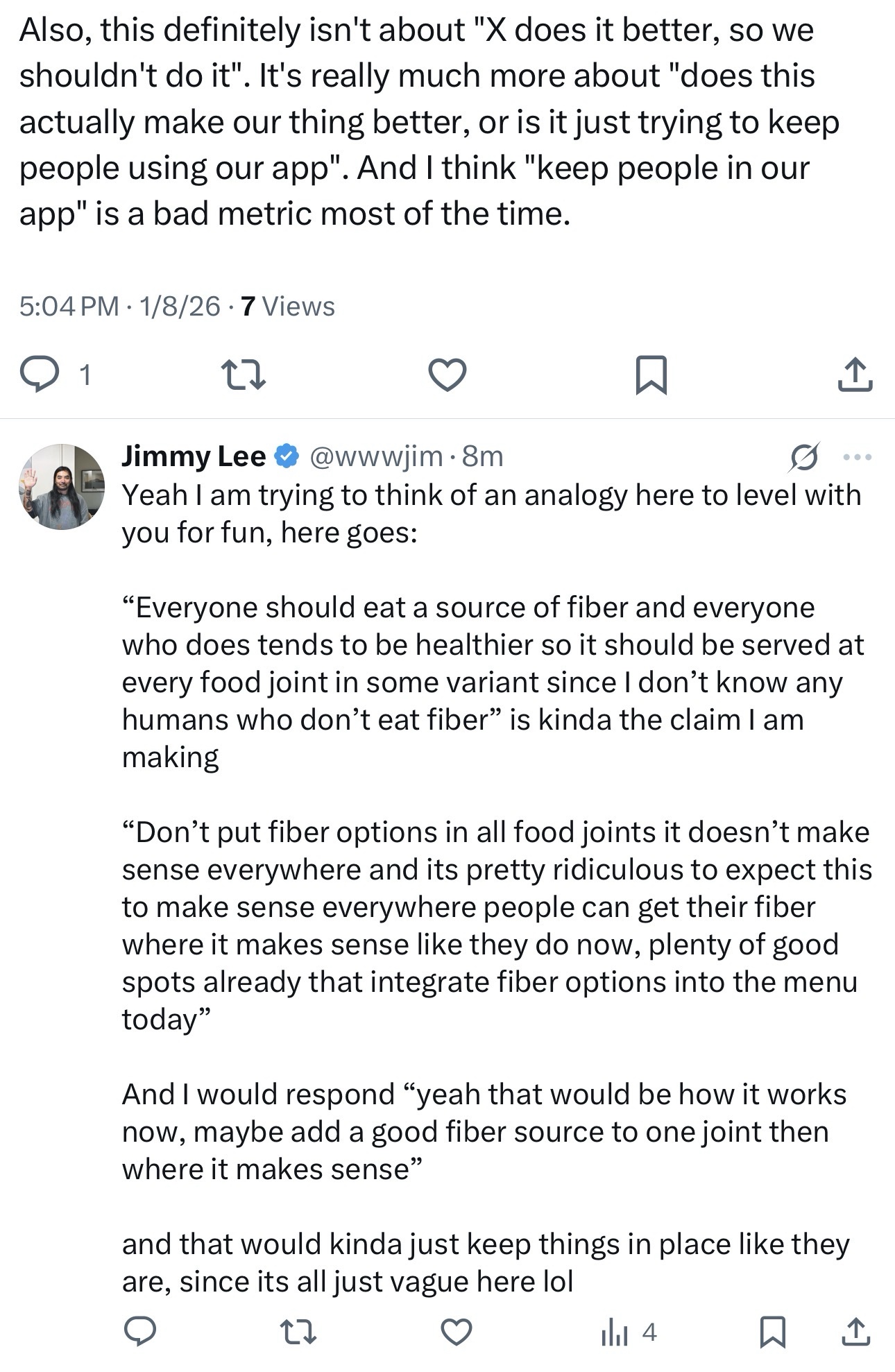Share the main post
895x1372 pixels.
click(855, 375)
